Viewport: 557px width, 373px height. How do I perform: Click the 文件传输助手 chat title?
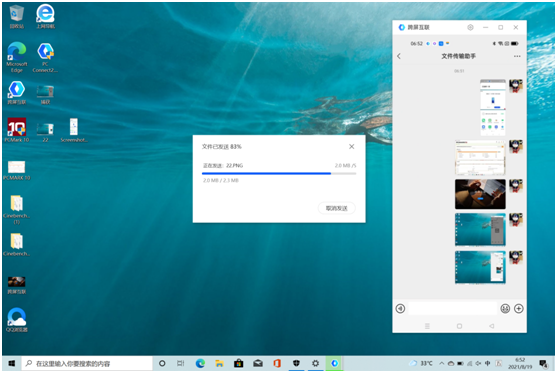(x=458, y=56)
